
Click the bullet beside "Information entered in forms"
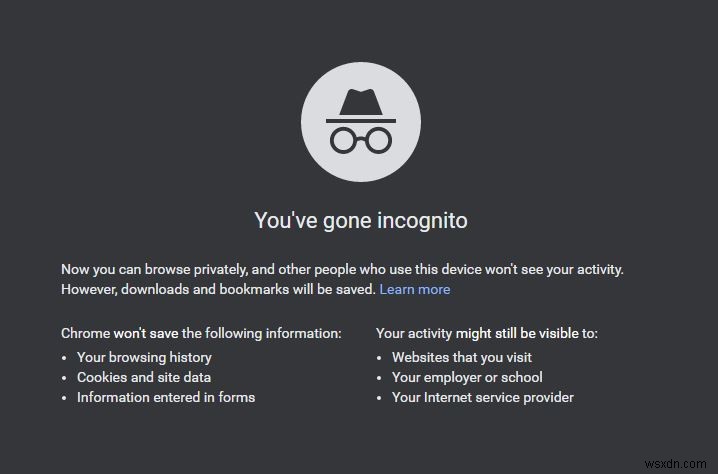click(x=64, y=398)
